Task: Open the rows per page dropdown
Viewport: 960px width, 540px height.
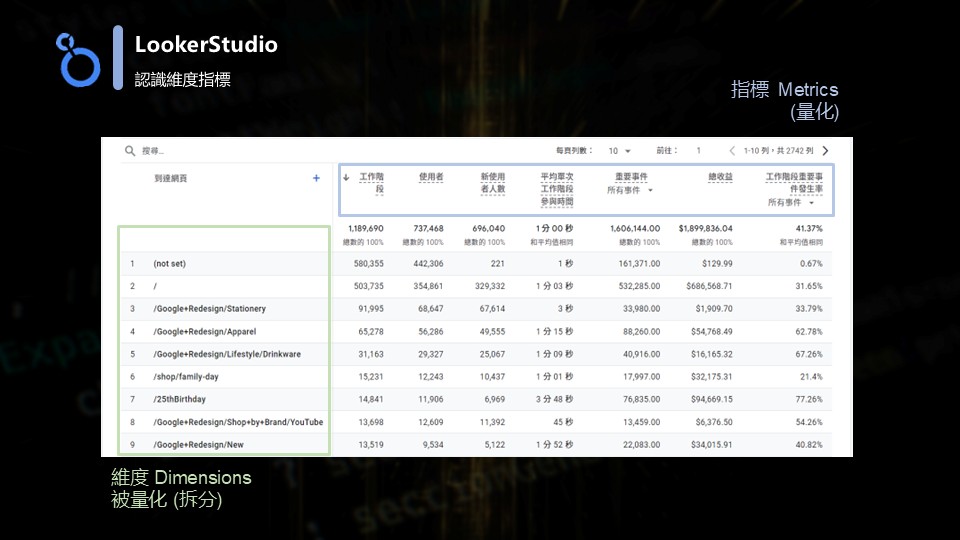Action: pos(620,151)
